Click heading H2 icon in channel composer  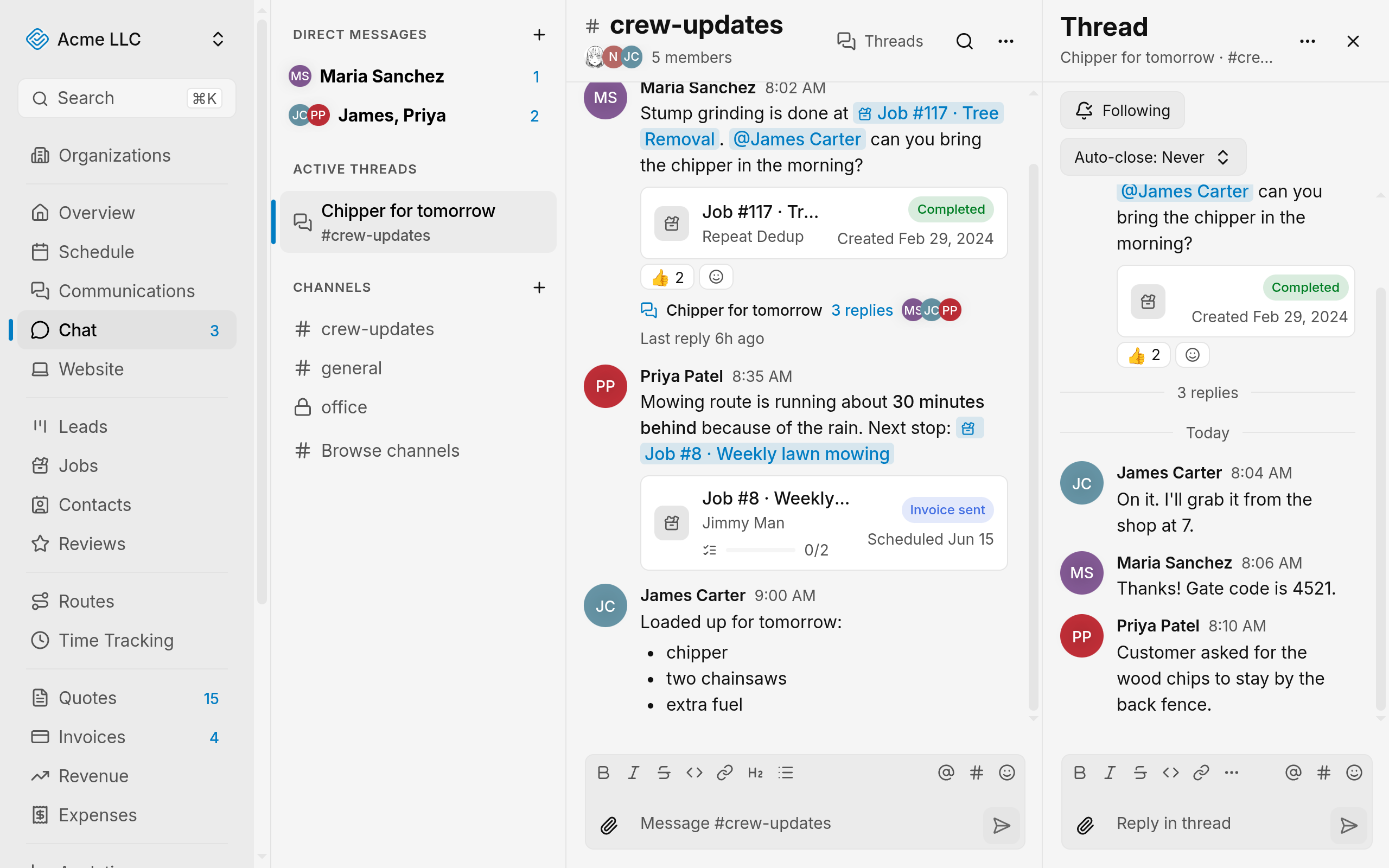[x=755, y=773]
